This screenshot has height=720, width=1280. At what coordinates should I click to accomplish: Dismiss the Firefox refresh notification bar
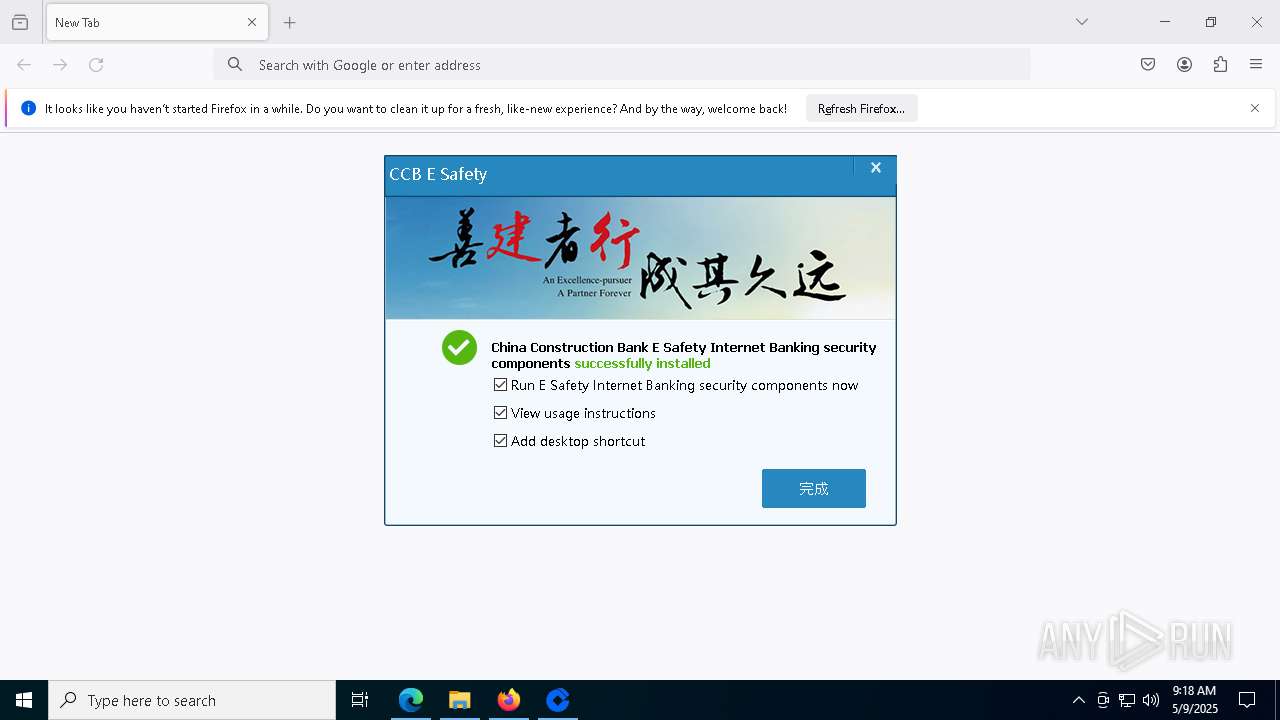click(1255, 108)
